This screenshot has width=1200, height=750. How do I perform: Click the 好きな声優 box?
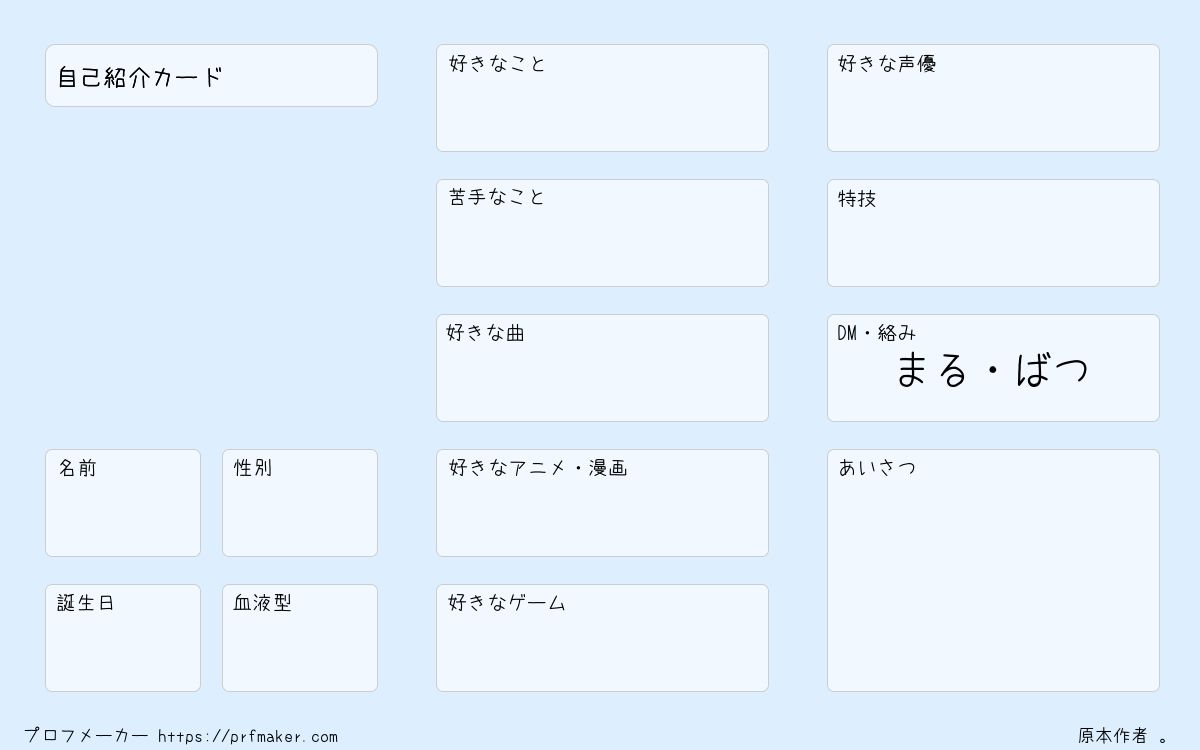(x=993, y=98)
